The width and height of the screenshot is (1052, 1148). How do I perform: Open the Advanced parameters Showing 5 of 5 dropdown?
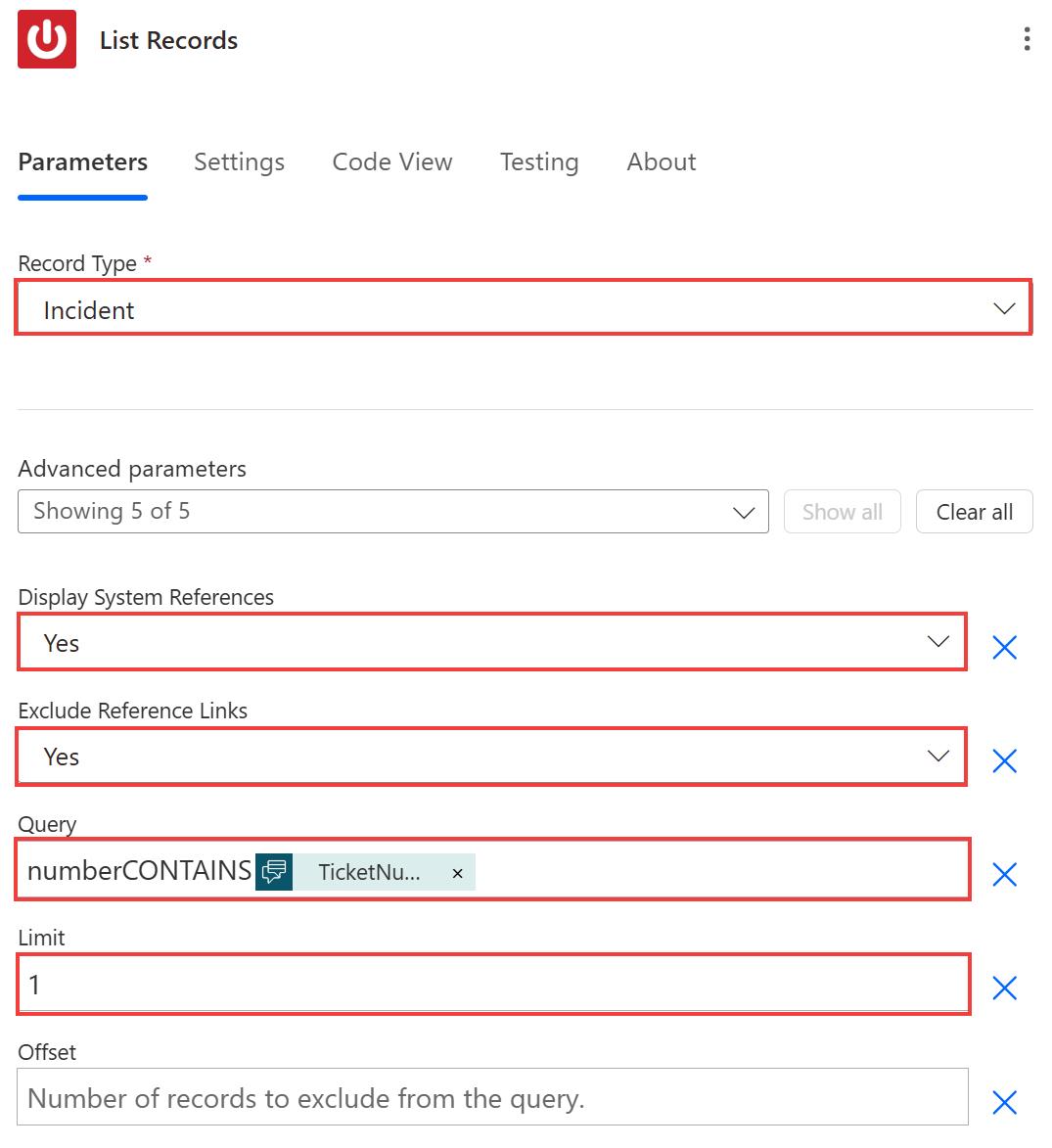click(x=392, y=512)
